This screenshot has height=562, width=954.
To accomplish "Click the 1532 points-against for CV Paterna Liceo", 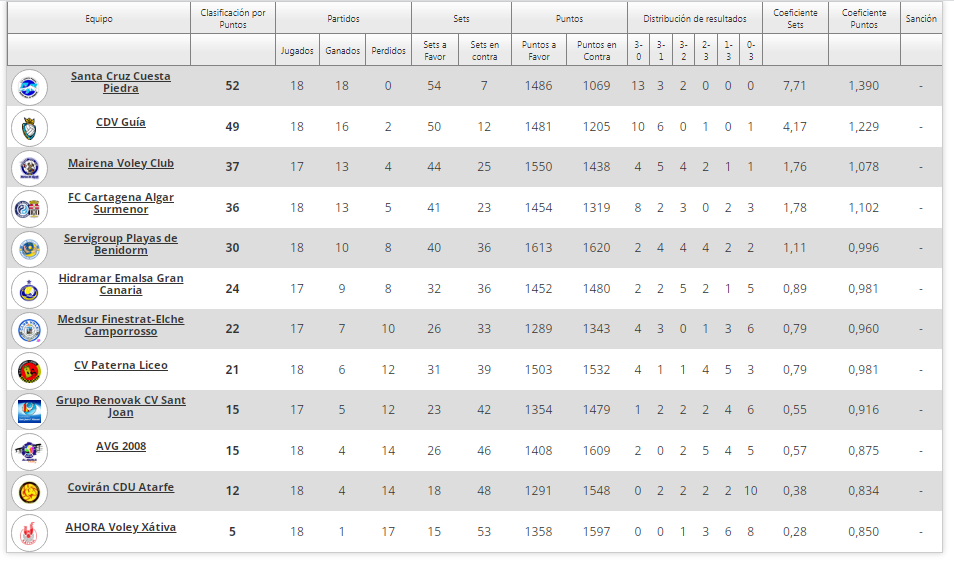I will pos(596,370).
